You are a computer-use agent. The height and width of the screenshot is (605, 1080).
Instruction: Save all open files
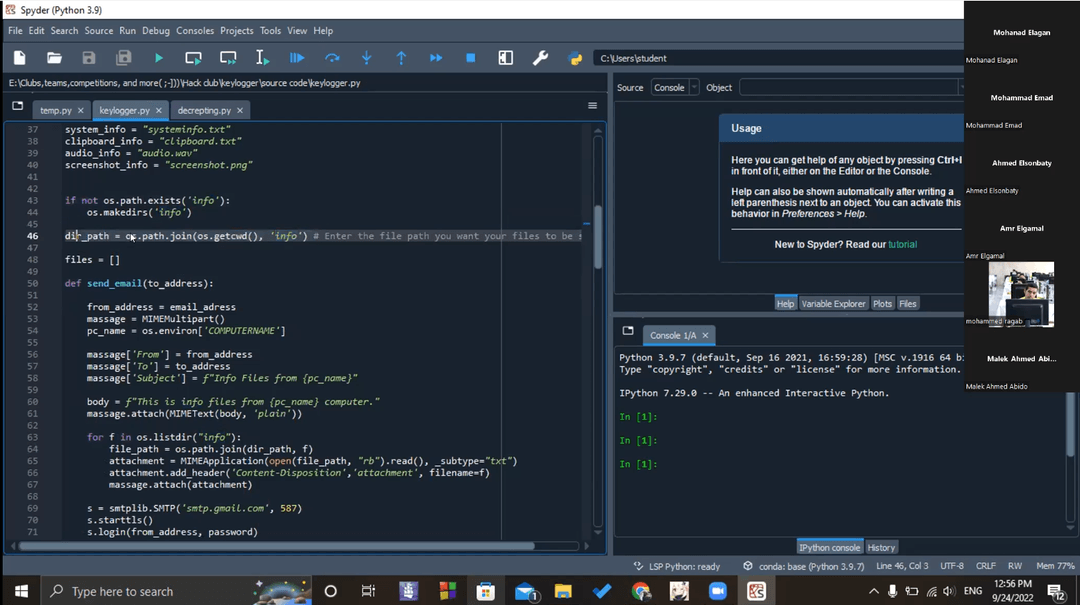123,58
